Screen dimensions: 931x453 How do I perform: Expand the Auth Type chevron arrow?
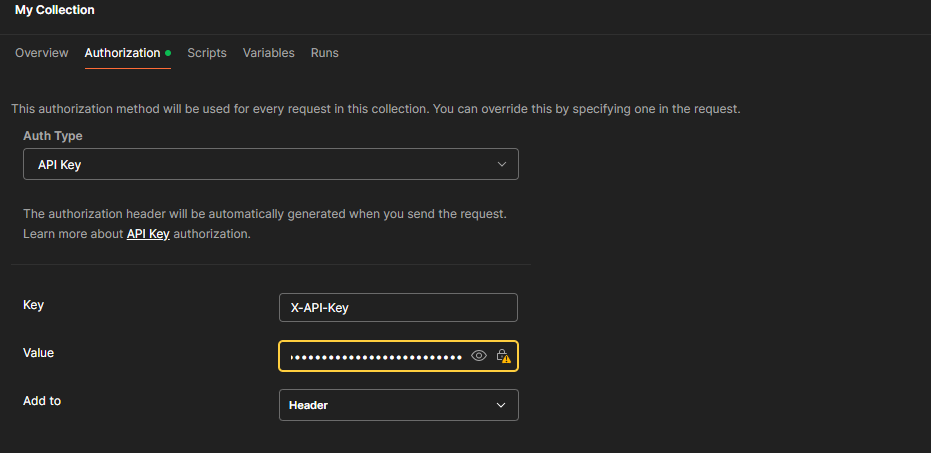point(502,164)
